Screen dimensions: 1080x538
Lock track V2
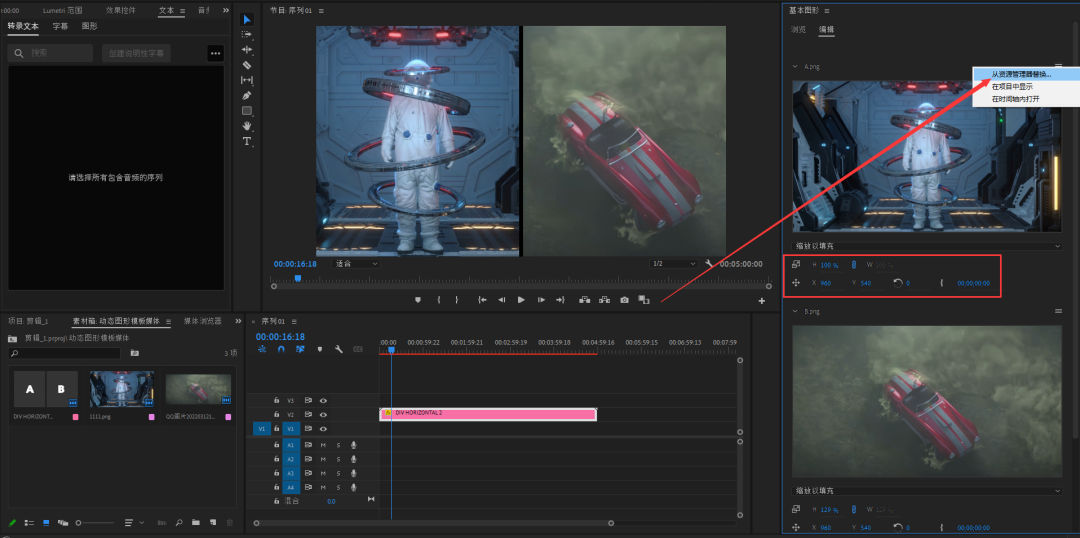tap(276, 415)
